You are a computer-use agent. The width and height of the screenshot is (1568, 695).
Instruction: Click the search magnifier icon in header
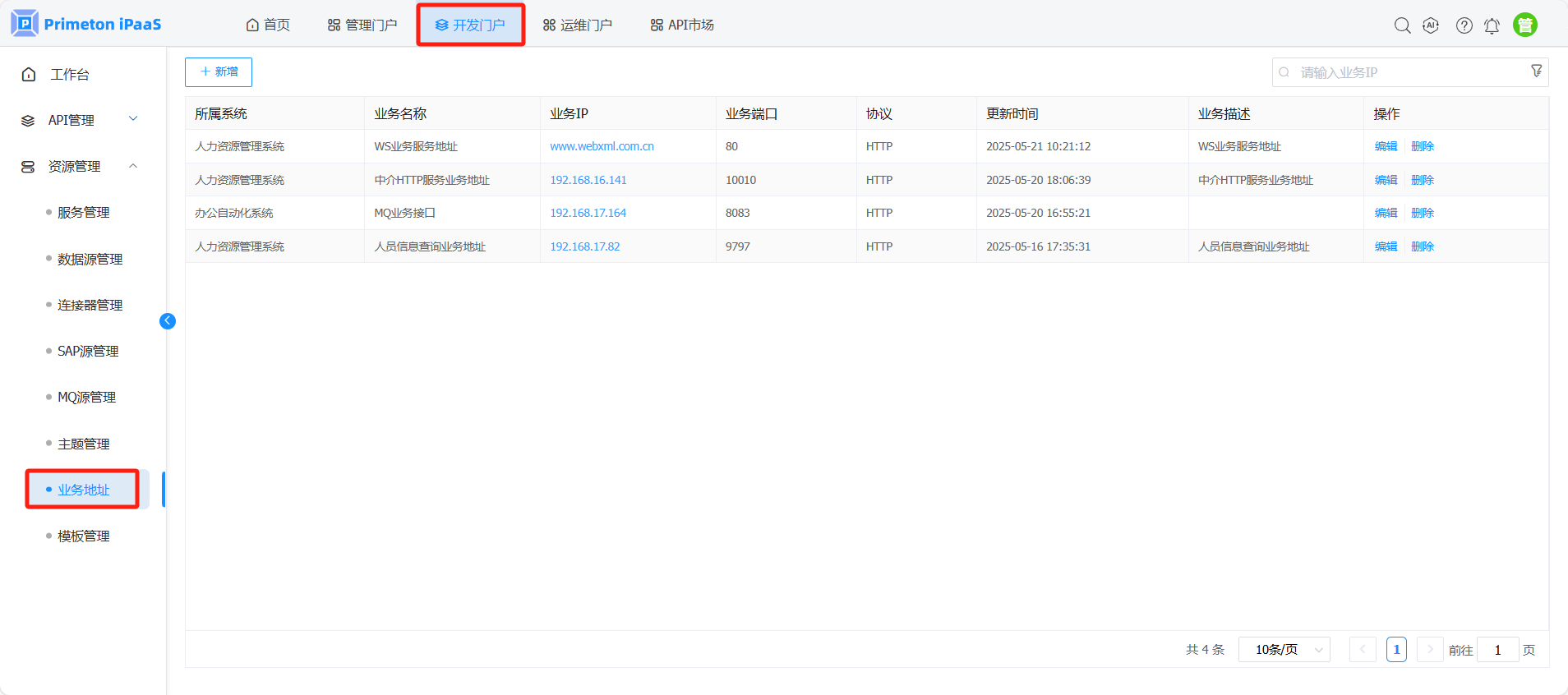pyautogui.click(x=1402, y=25)
